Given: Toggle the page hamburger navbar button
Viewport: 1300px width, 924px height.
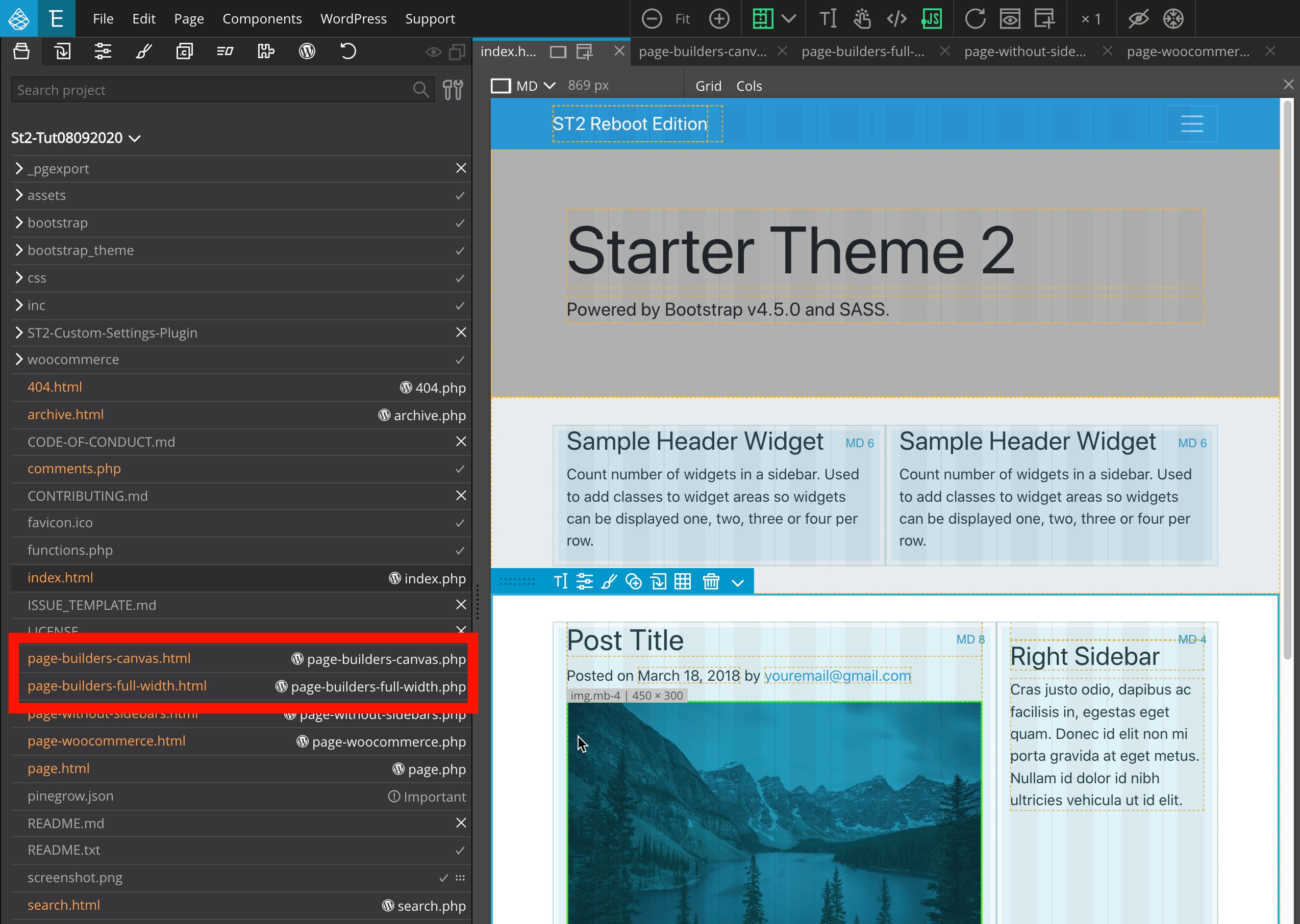Looking at the screenshot, I should [x=1192, y=123].
